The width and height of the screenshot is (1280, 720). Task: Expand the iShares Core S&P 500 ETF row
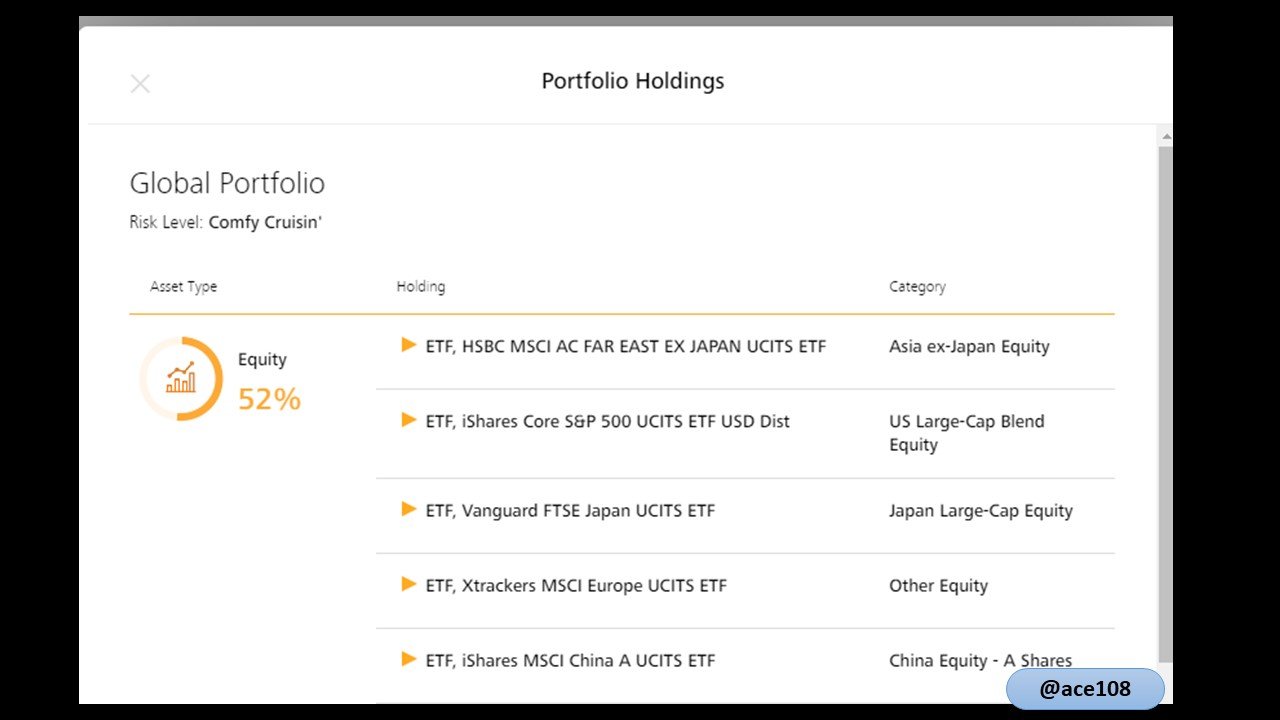tap(408, 420)
